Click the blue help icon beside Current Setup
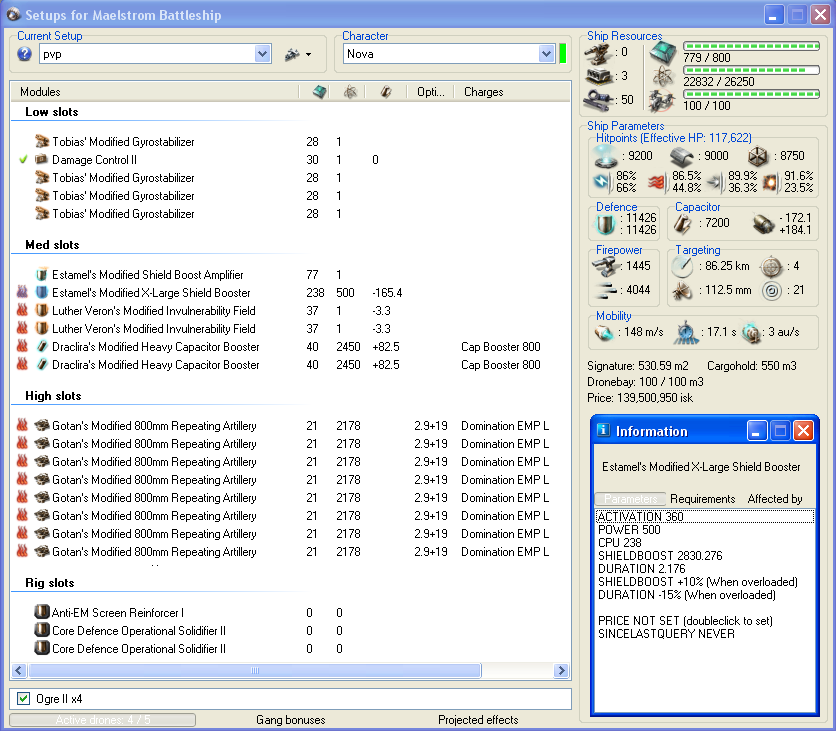 pos(25,54)
